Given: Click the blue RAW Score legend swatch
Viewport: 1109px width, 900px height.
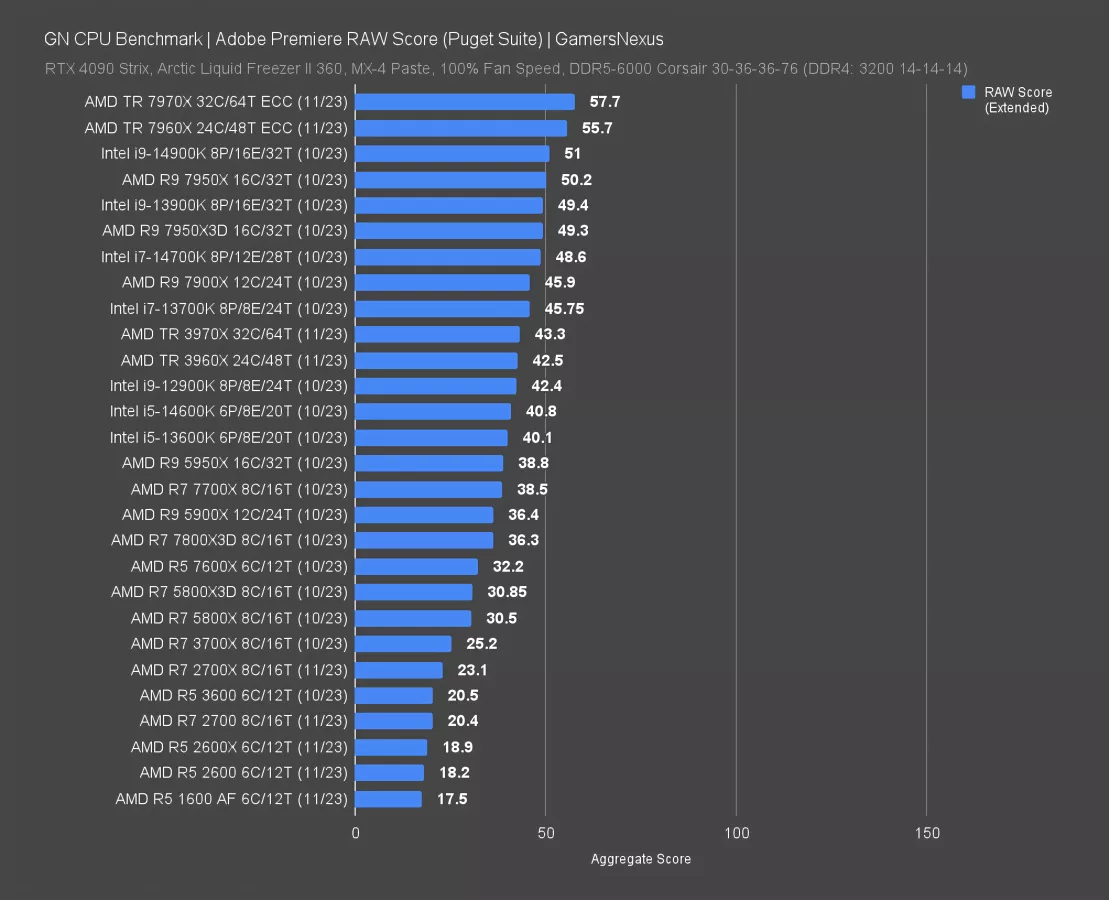Looking at the screenshot, I should pos(968,92).
